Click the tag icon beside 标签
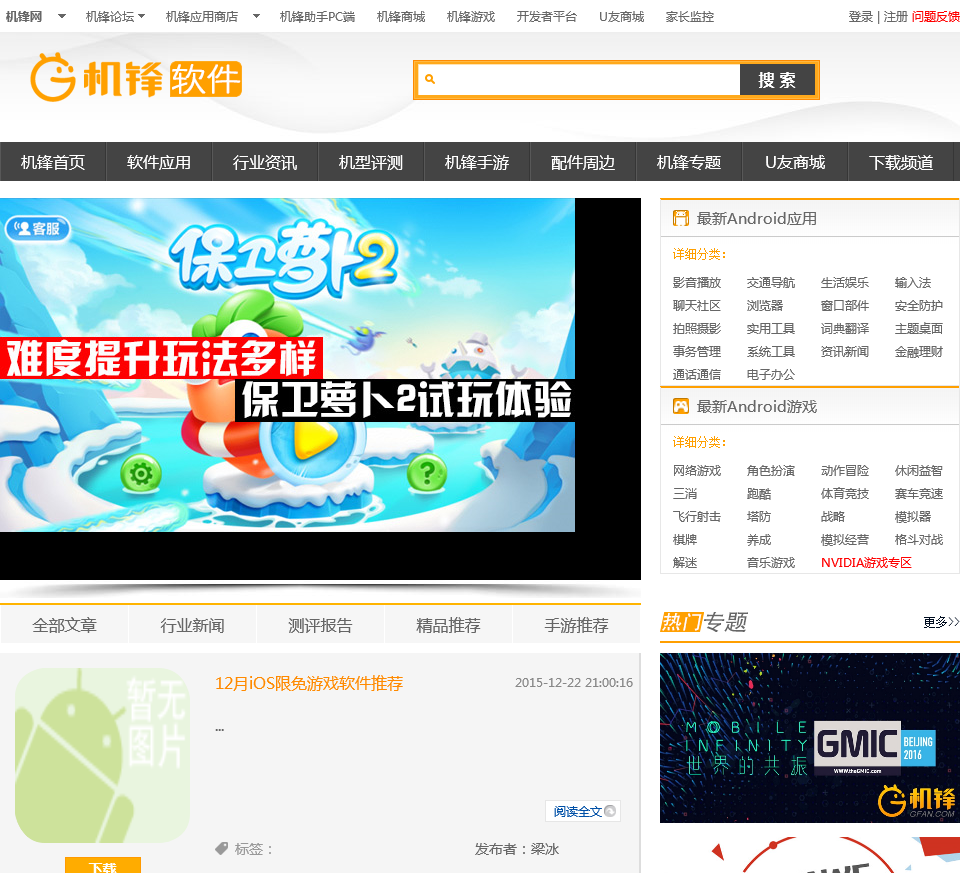Viewport: 960px width, 873px height. pos(221,849)
